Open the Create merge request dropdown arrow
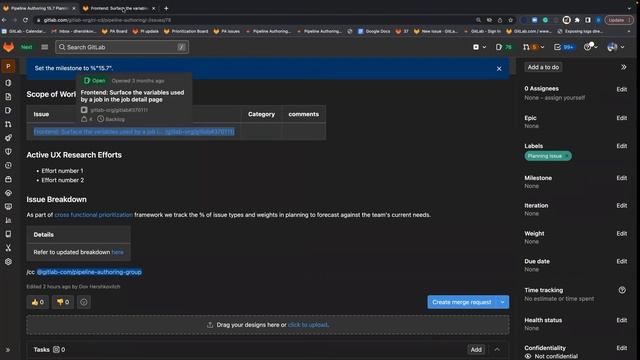The image size is (640, 360). pos(502,302)
